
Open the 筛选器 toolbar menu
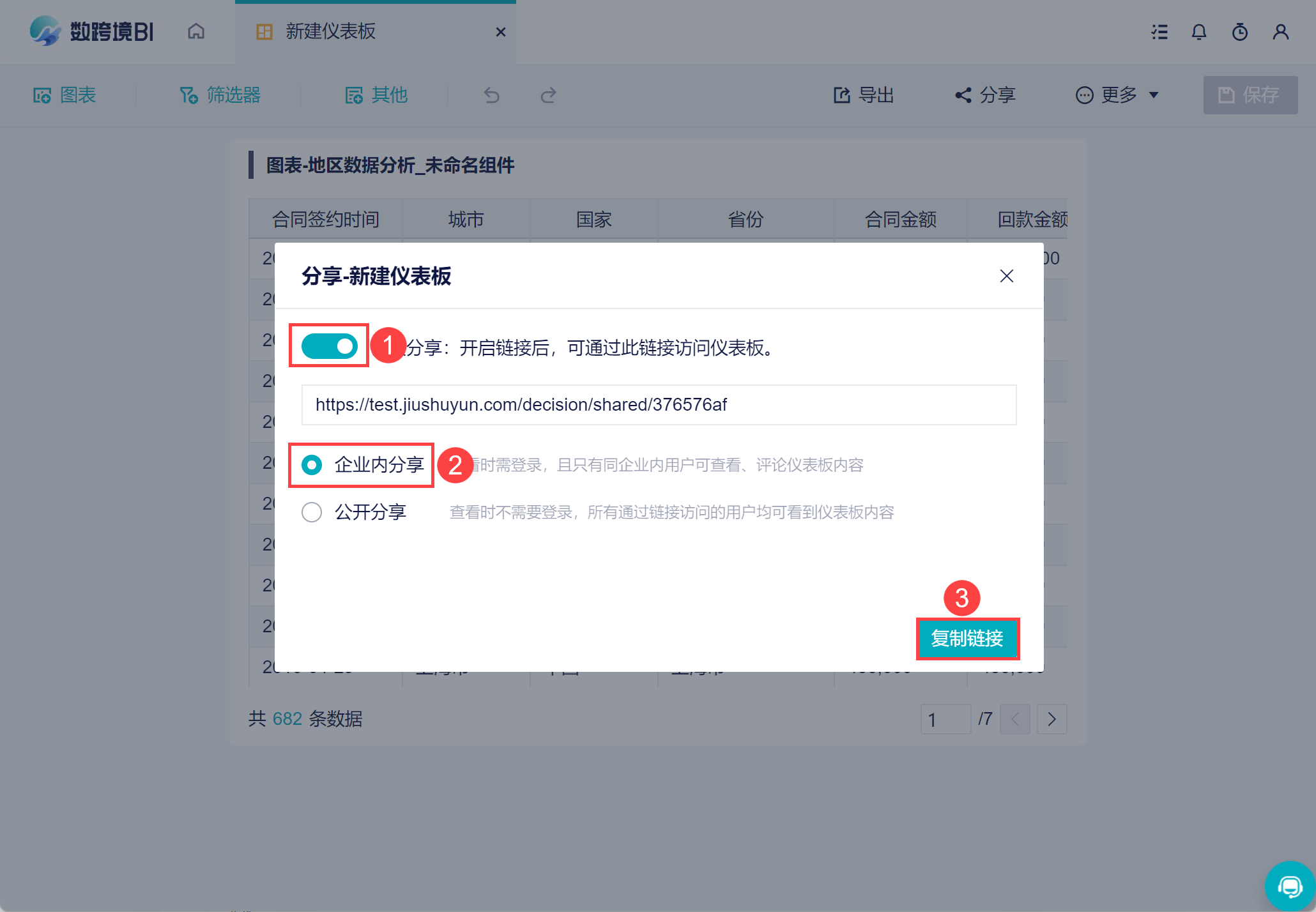click(220, 96)
